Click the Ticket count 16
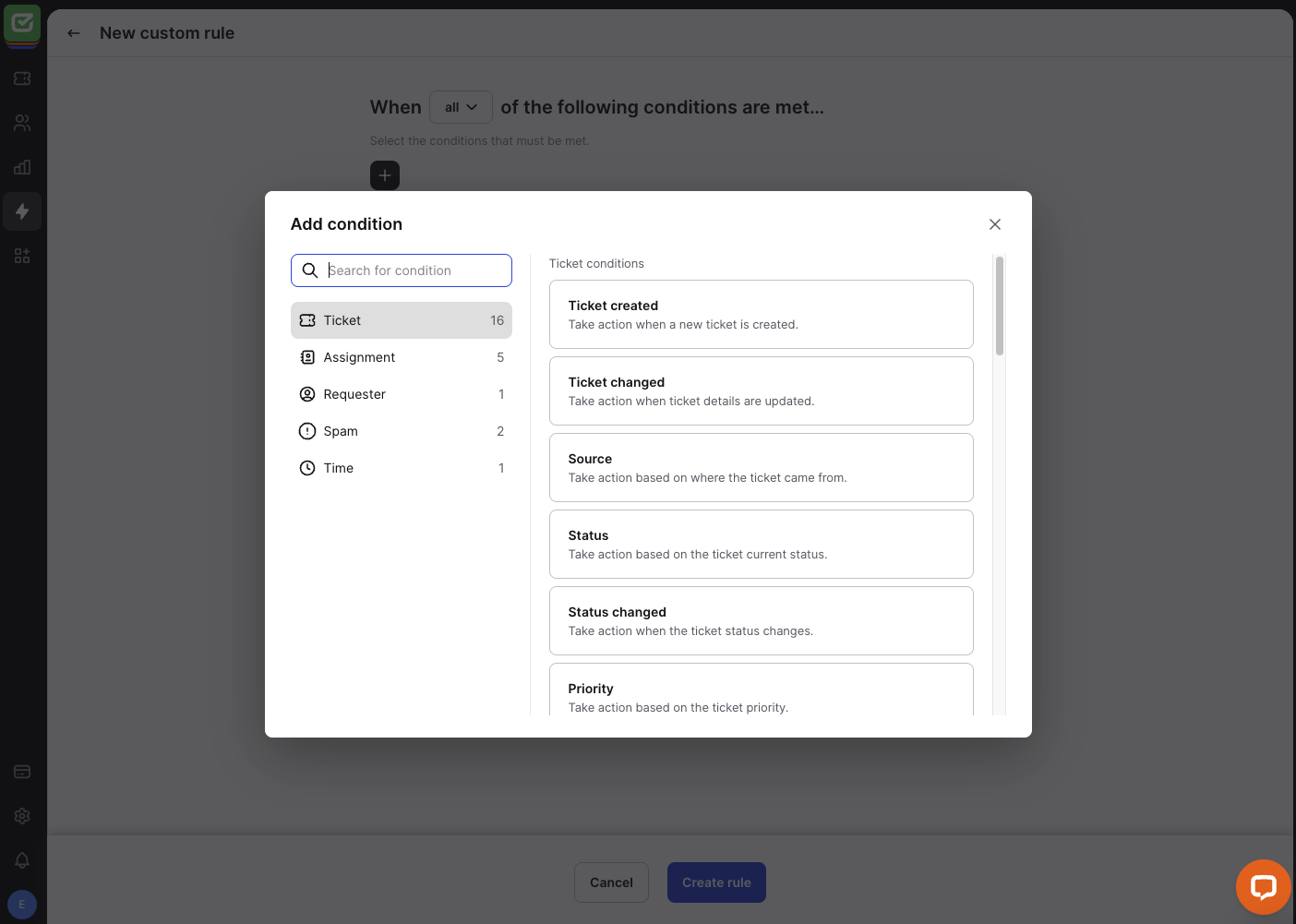This screenshot has height=924, width=1296. [x=498, y=320]
